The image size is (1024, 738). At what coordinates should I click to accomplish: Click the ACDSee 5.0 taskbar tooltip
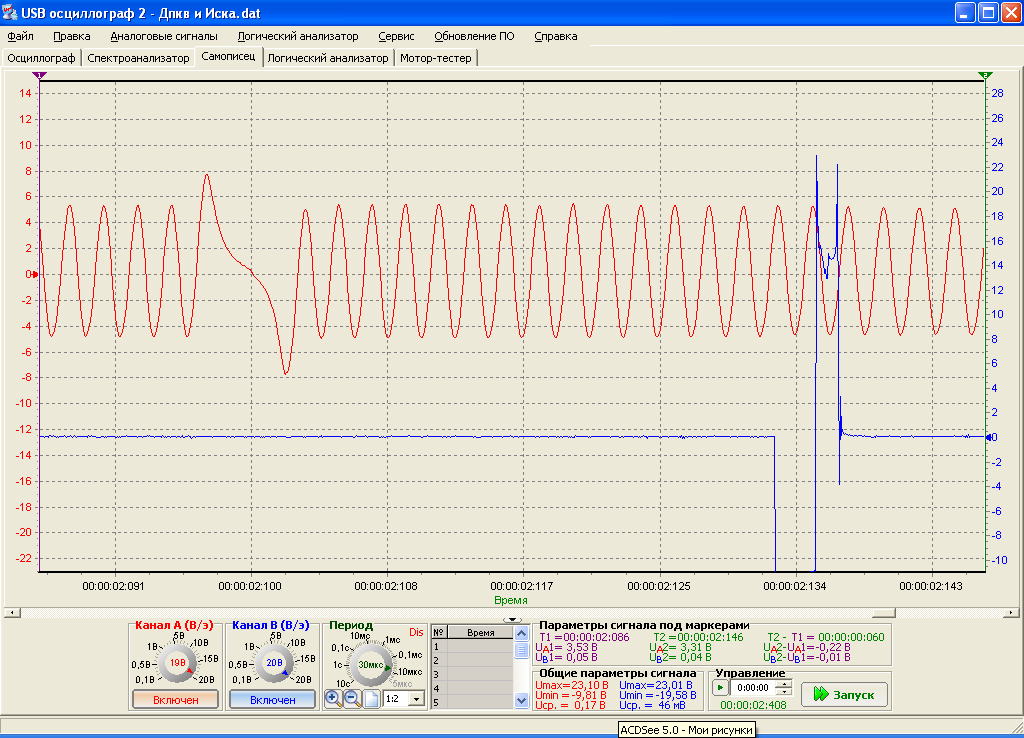686,730
